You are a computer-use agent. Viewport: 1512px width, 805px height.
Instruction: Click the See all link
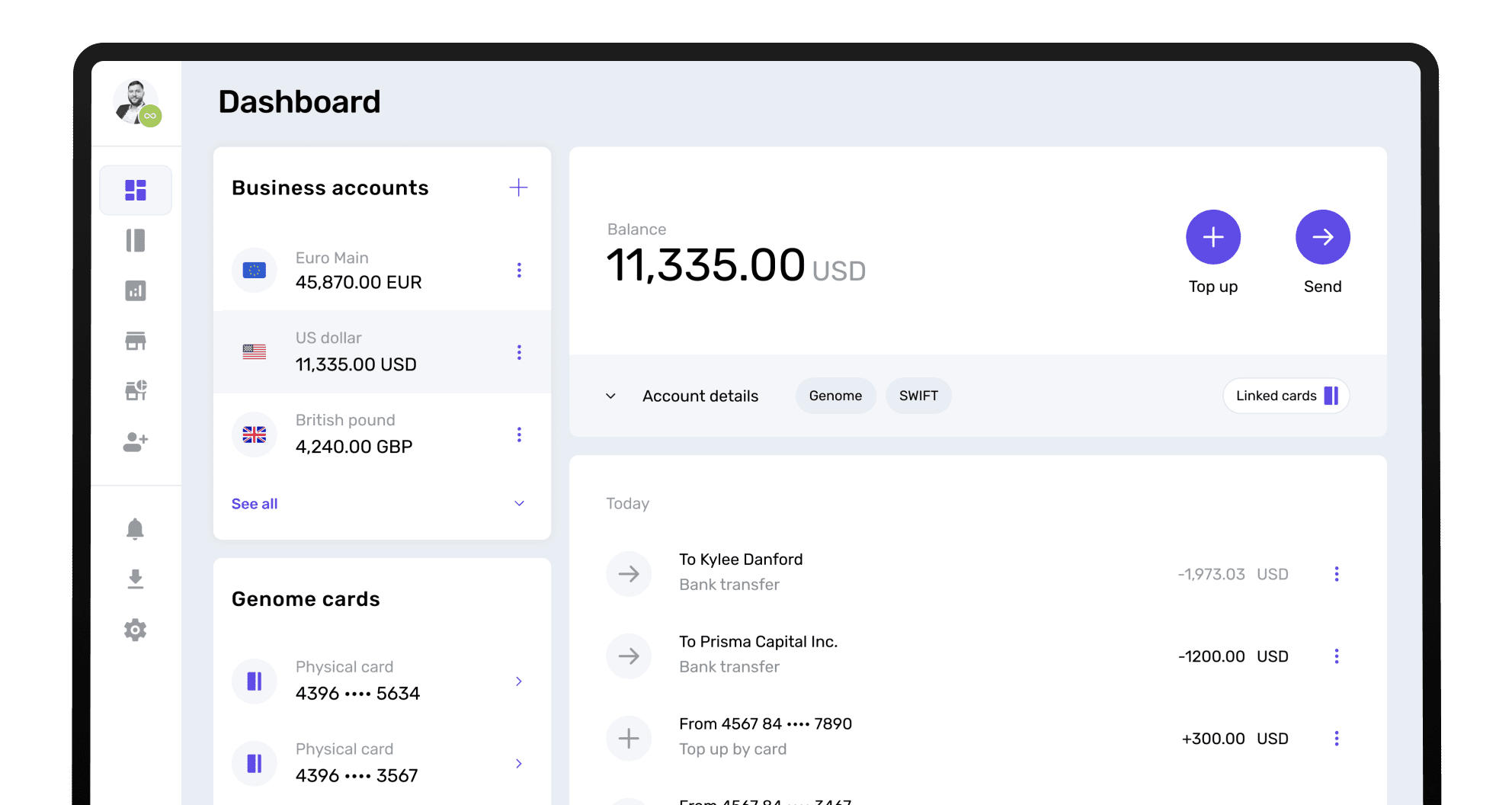255,504
